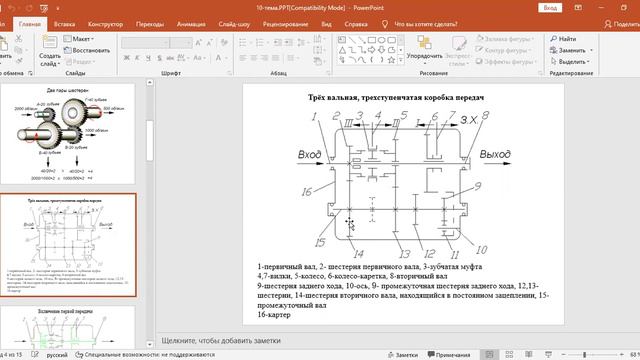The height and width of the screenshot is (360, 640).
Task: Open the Слайд-шоу ribbon tab
Action: point(234,24)
